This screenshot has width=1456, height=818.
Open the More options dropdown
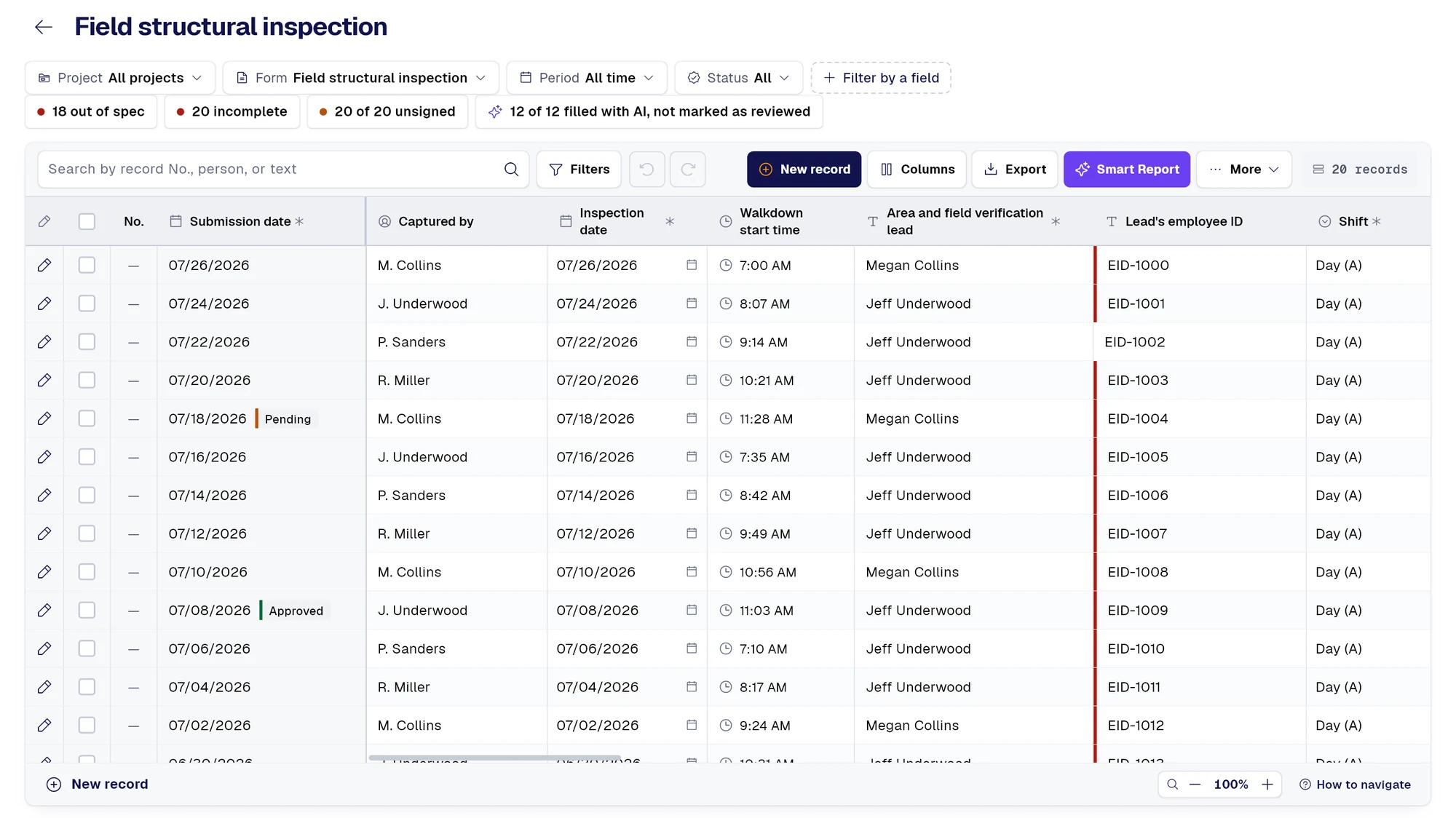click(x=1243, y=170)
